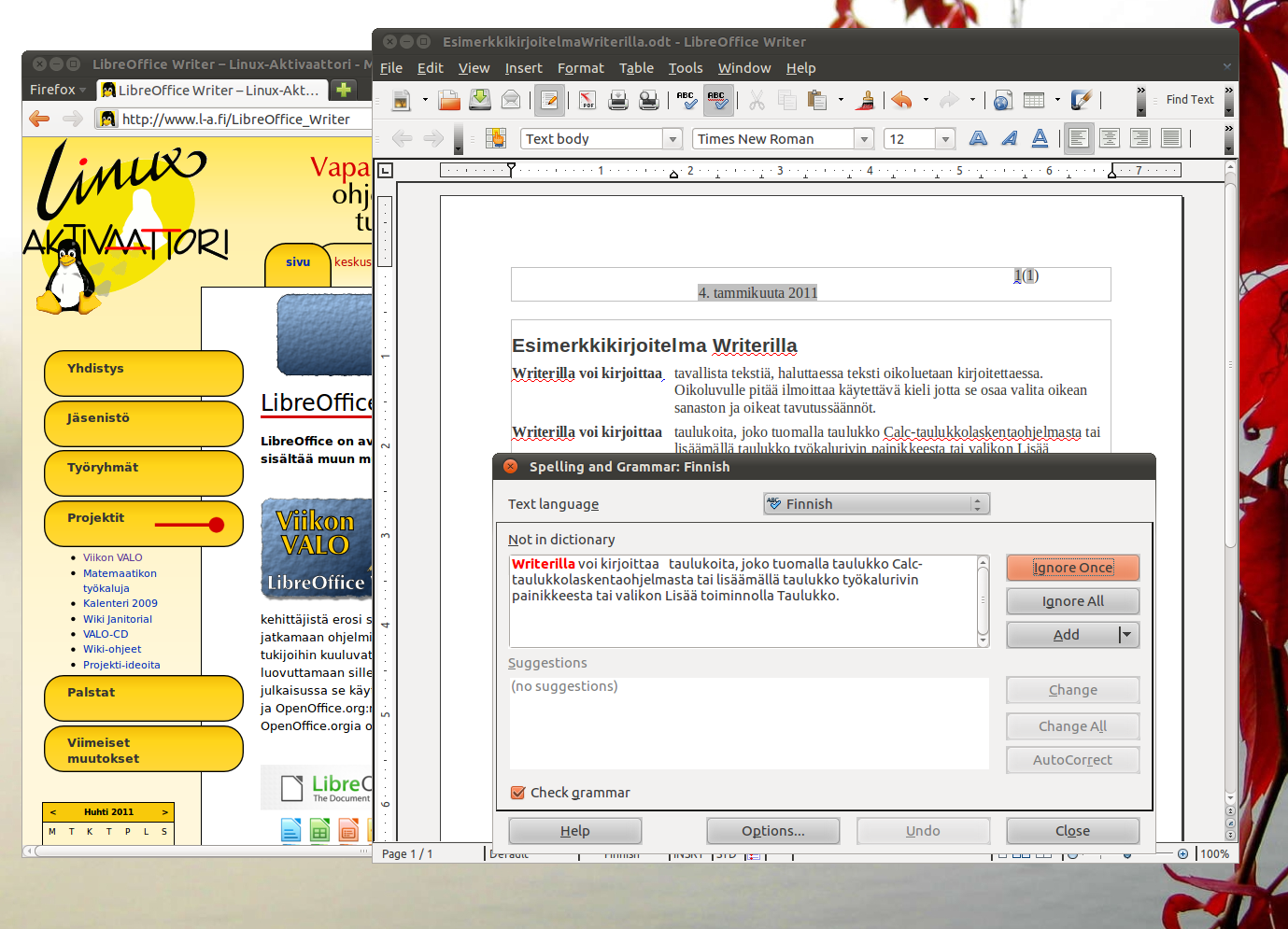Click in the Find Text field
The image size is (1288, 929).
(1189, 100)
